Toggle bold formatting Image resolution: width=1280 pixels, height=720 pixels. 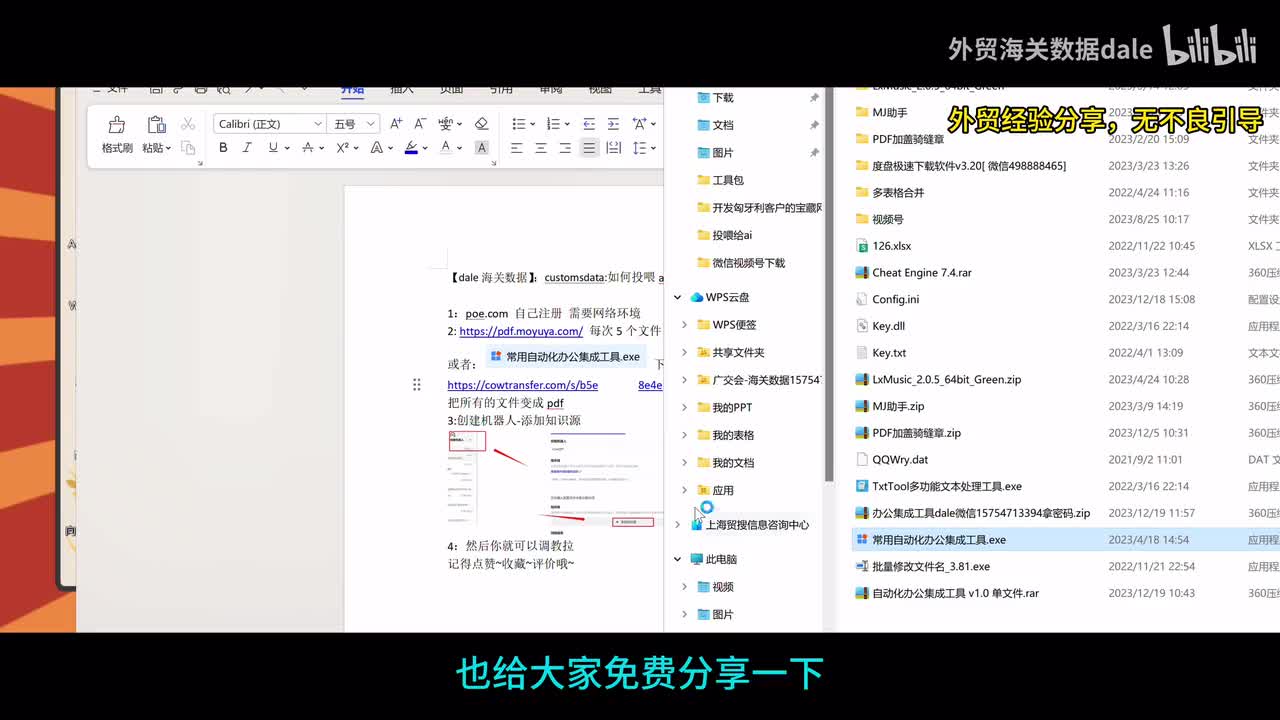(223, 148)
